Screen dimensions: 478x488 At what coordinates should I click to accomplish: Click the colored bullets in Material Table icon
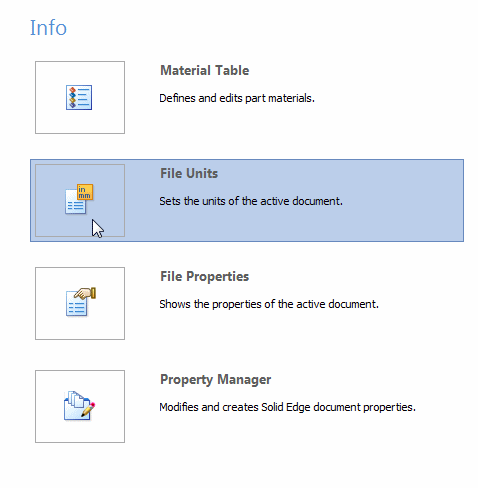pyautogui.click(x=72, y=97)
